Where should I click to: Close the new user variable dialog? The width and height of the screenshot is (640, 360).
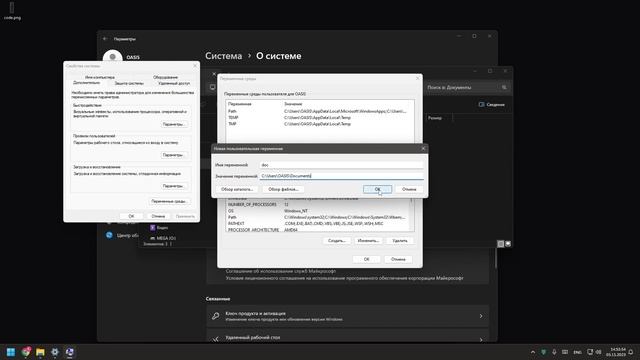(423, 148)
